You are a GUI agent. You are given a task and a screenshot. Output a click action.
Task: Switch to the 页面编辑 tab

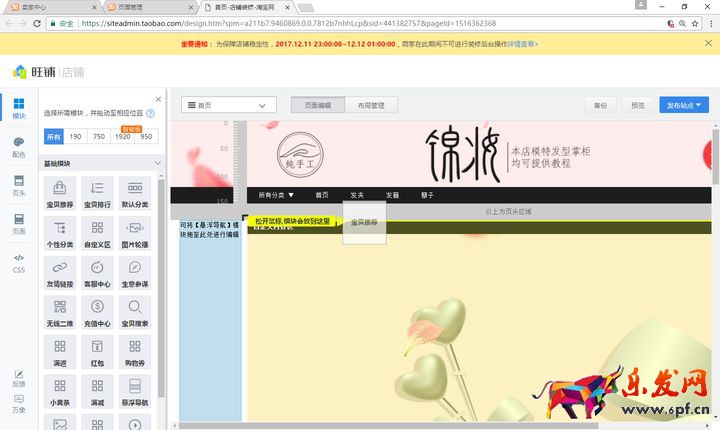[318, 105]
